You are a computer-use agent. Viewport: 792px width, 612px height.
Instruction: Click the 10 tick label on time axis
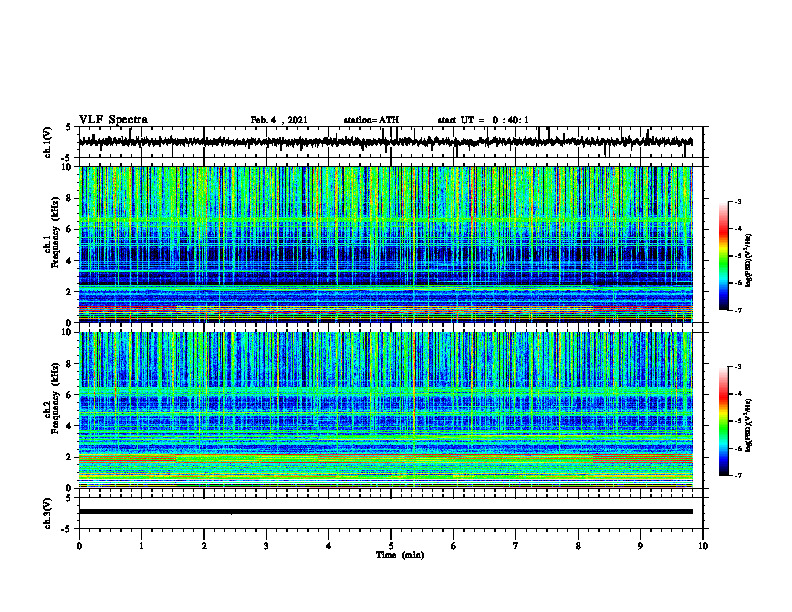click(703, 546)
